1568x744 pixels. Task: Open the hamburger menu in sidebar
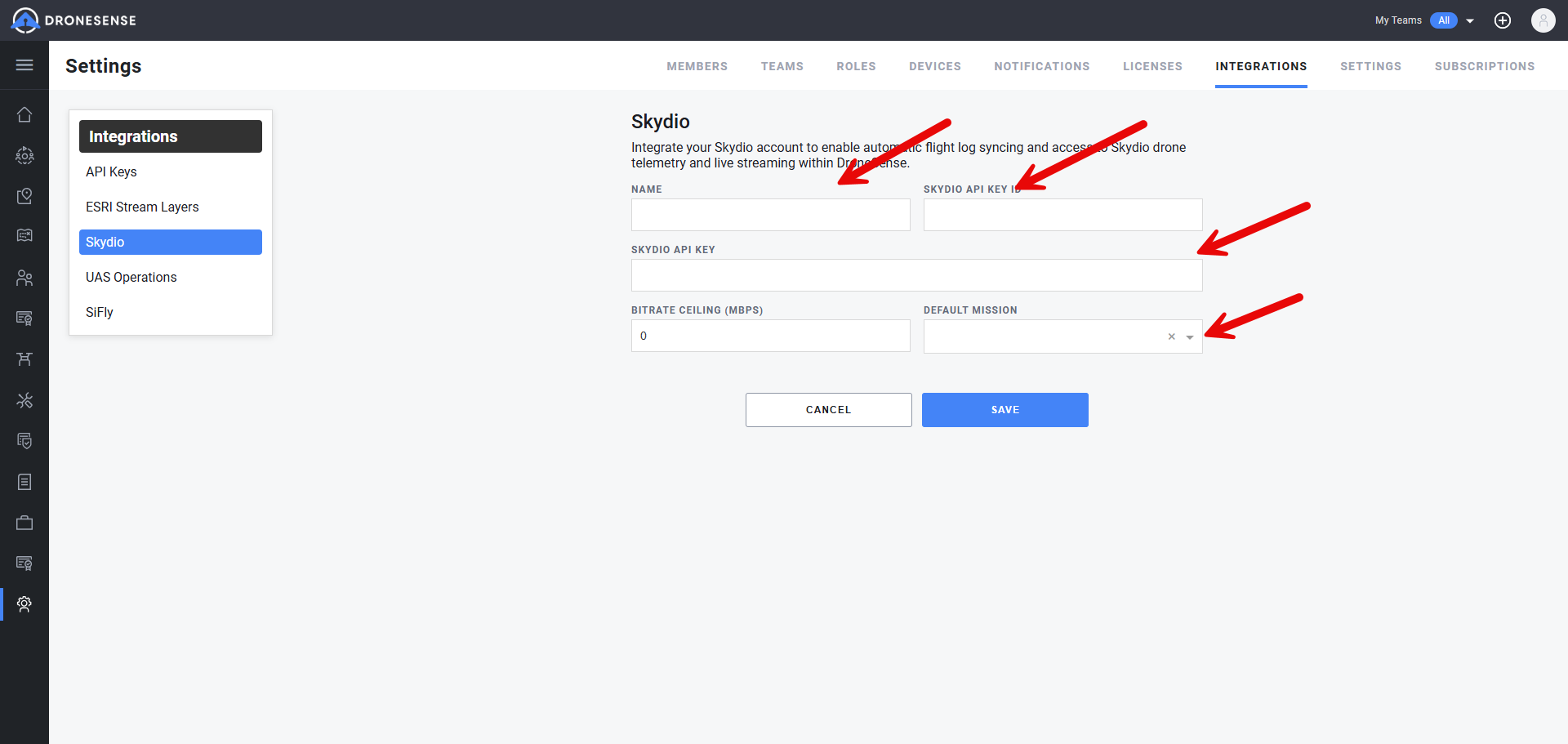(x=24, y=65)
